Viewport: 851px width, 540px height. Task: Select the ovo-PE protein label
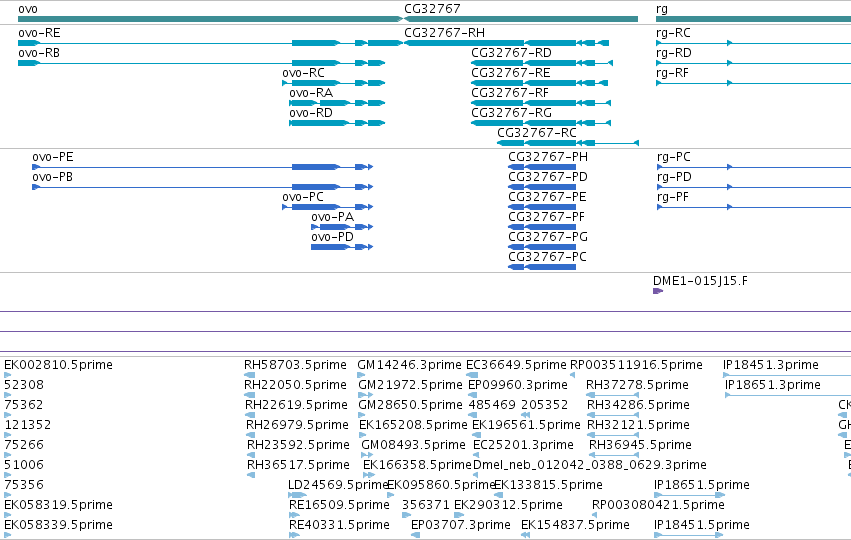coord(53,157)
